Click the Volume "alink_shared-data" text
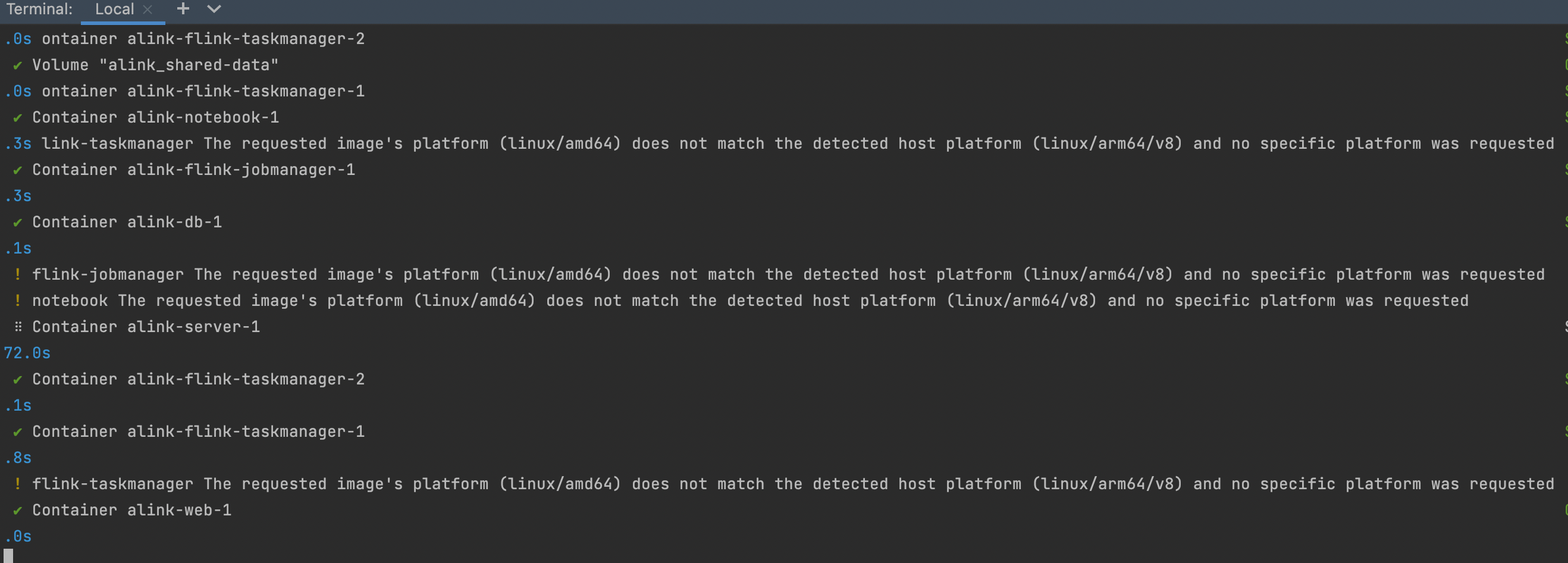Image resolution: width=1568 pixels, height=563 pixels. click(x=155, y=65)
